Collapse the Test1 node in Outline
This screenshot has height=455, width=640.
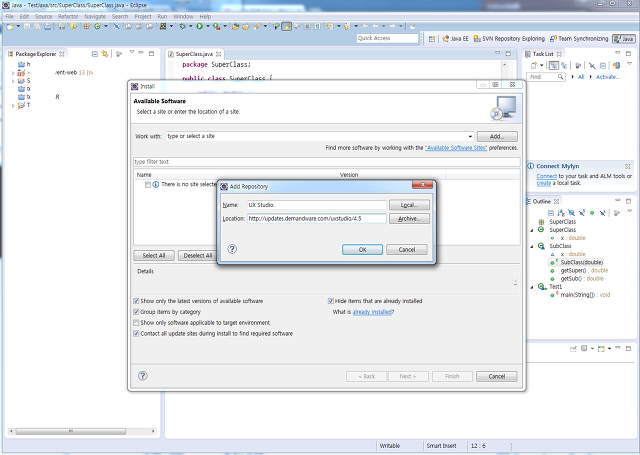(x=532, y=287)
